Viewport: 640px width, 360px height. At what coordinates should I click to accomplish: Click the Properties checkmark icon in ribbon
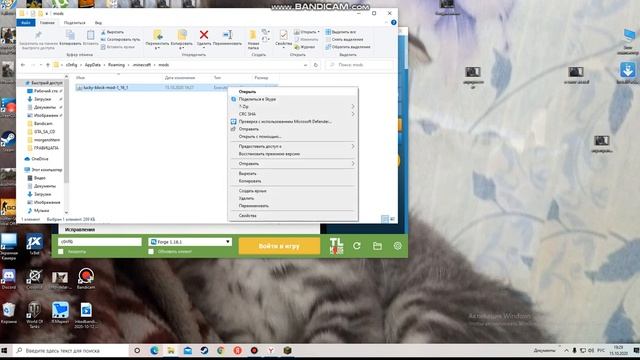coord(283,35)
